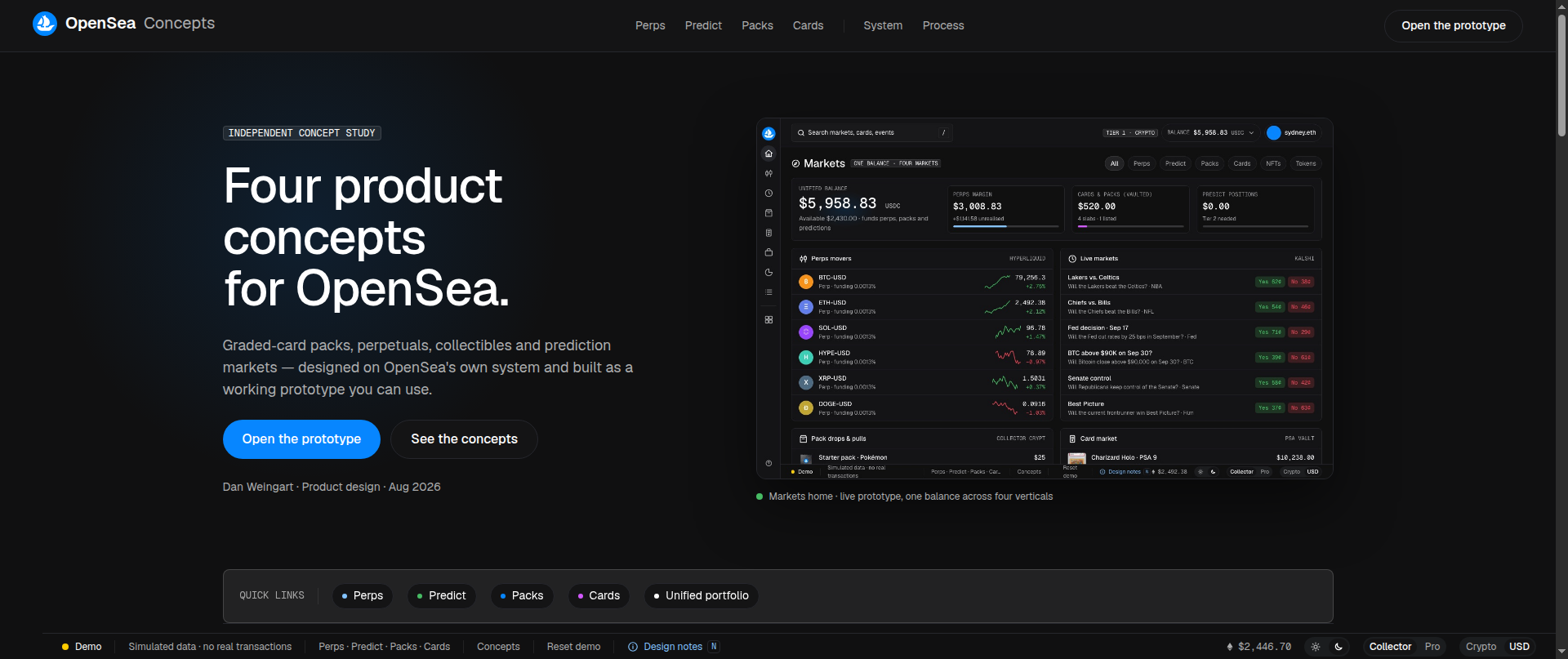Click the Predict positions progress bar
1568x659 pixels.
(1255, 226)
